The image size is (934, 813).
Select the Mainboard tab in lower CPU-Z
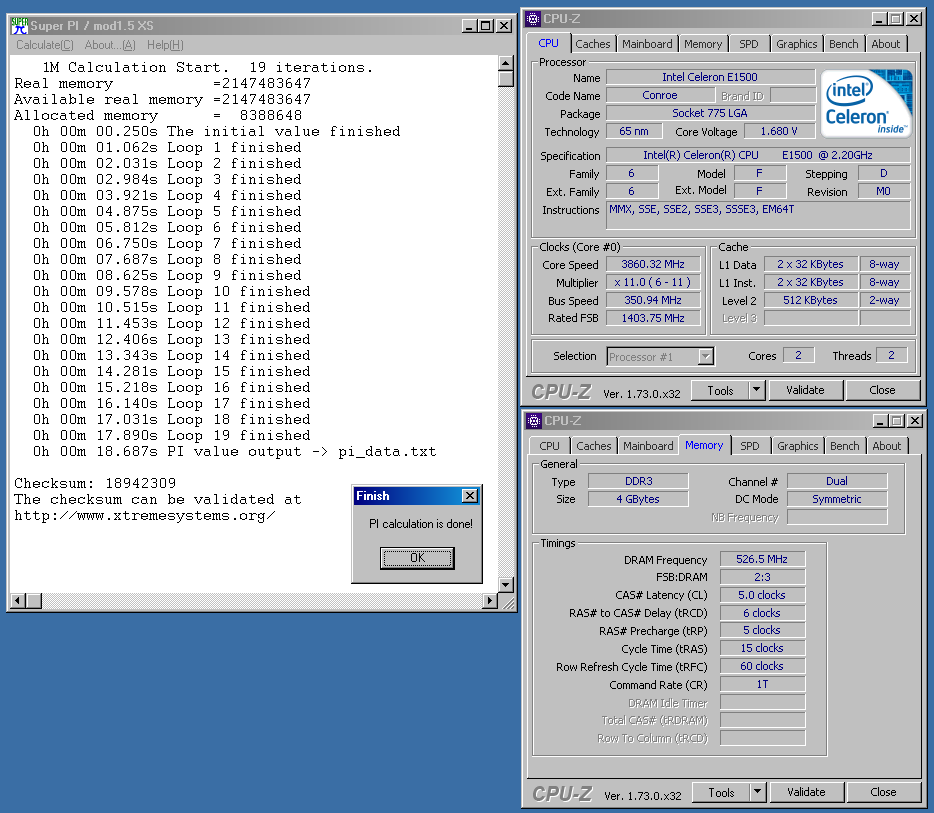[x=648, y=446]
